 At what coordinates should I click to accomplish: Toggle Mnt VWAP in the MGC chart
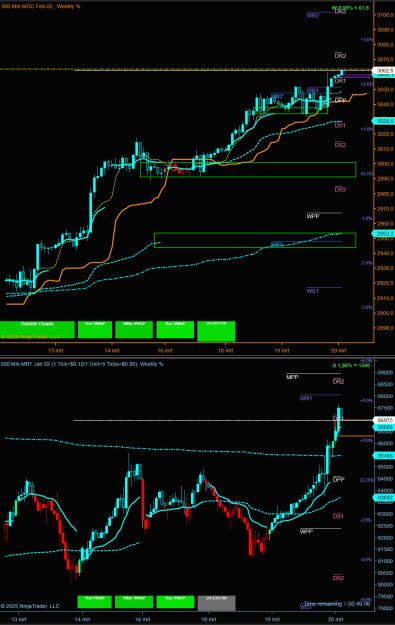95,330
